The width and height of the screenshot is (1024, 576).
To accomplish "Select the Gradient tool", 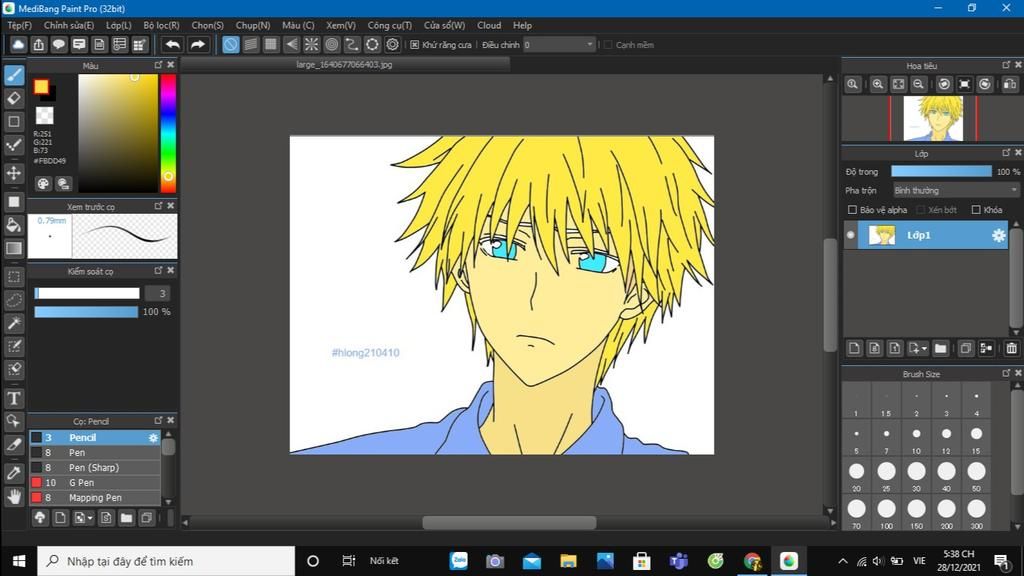I will coord(14,248).
